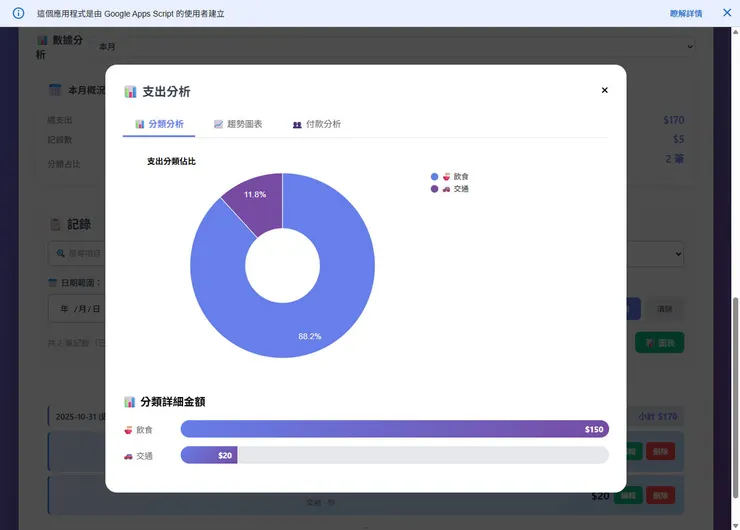740x530 pixels.
Task: Open the 付款分析 tab
Action: (x=317, y=124)
